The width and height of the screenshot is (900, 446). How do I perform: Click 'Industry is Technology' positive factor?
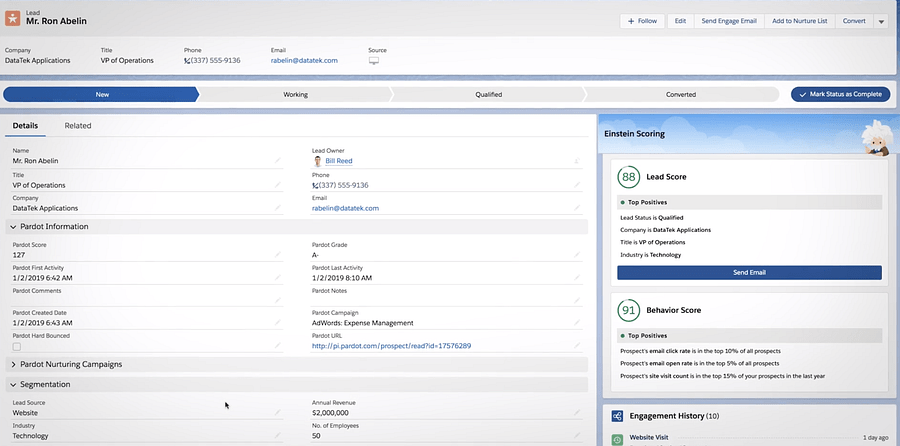[650, 255]
